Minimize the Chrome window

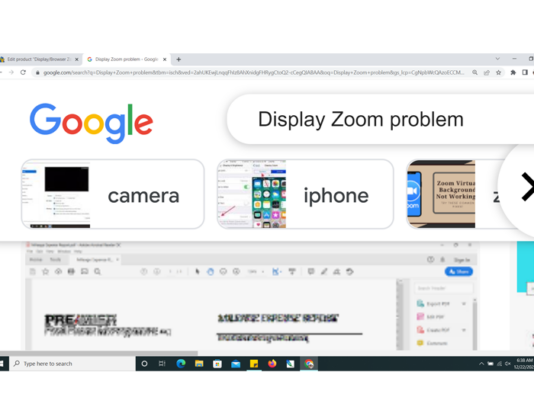(x=514, y=59)
